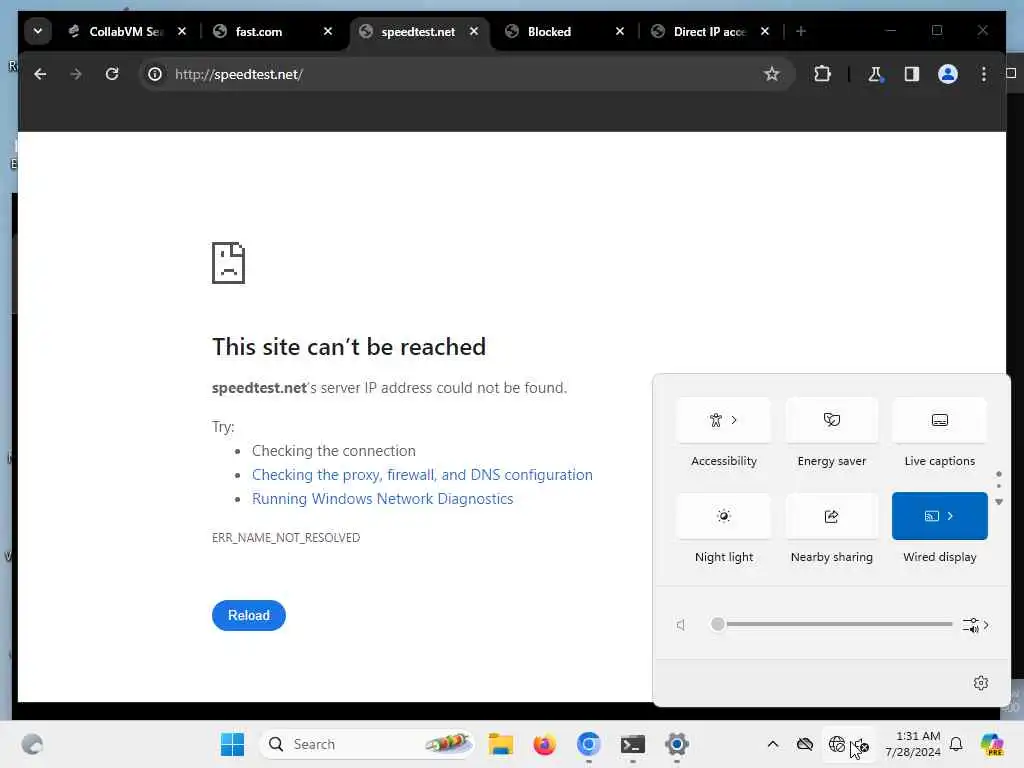Close the Blocked tab

[620, 31]
